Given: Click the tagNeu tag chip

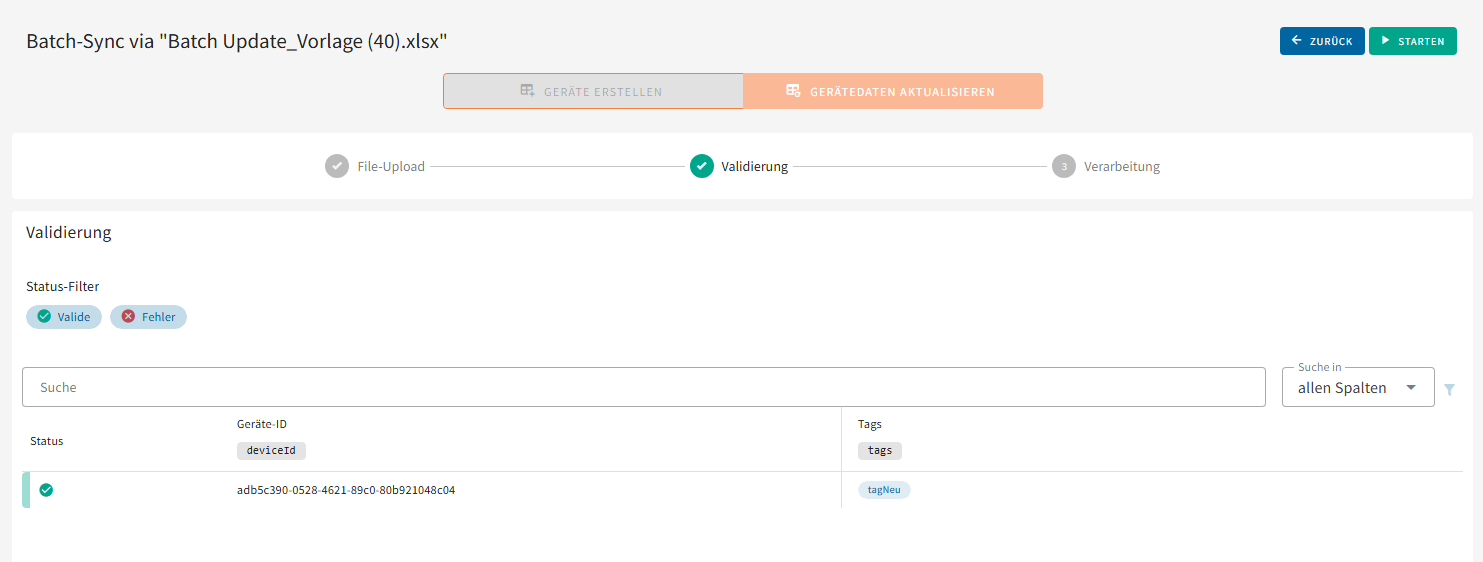Looking at the screenshot, I should point(884,490).
